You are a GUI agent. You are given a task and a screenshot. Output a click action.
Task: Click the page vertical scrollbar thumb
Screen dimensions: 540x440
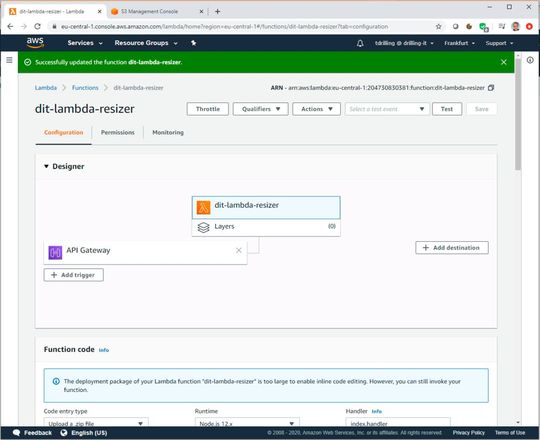tap(518, 114)
